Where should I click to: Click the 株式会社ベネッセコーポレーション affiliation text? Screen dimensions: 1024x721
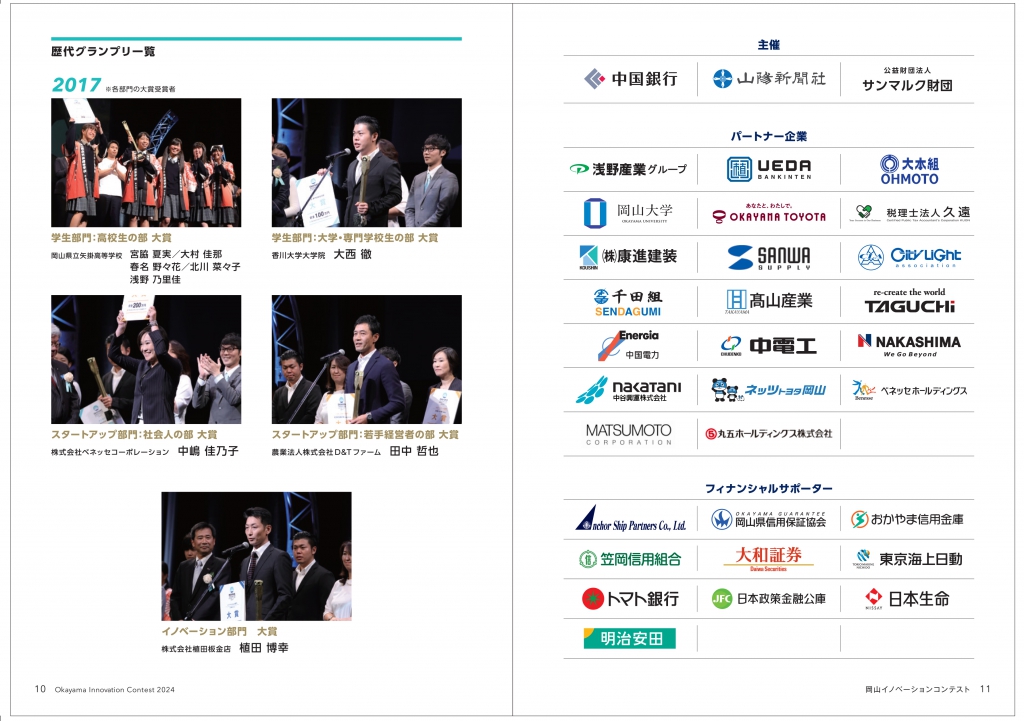click(110, 452)
